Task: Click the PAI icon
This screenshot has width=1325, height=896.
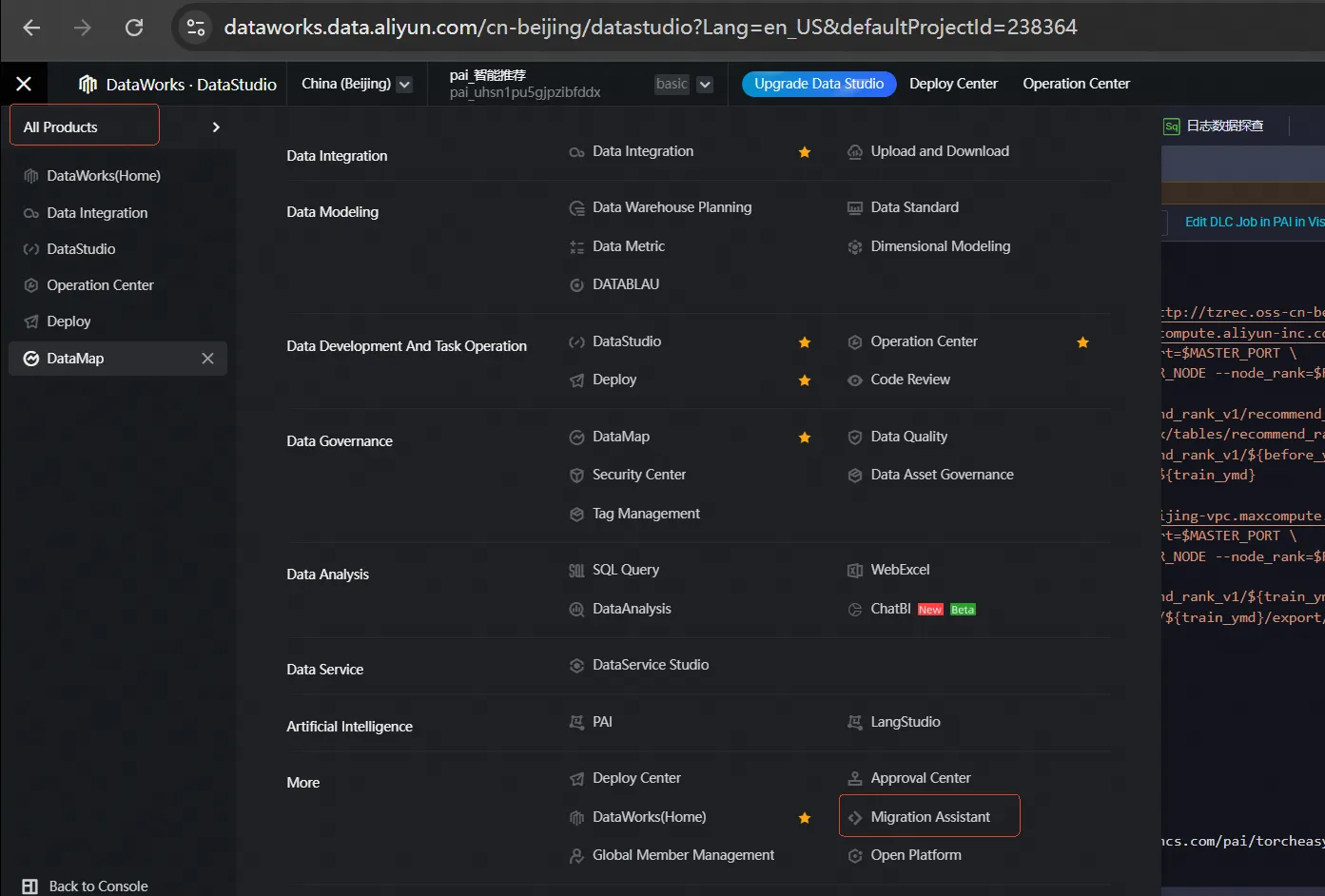Action: click(x=576, y=723)
